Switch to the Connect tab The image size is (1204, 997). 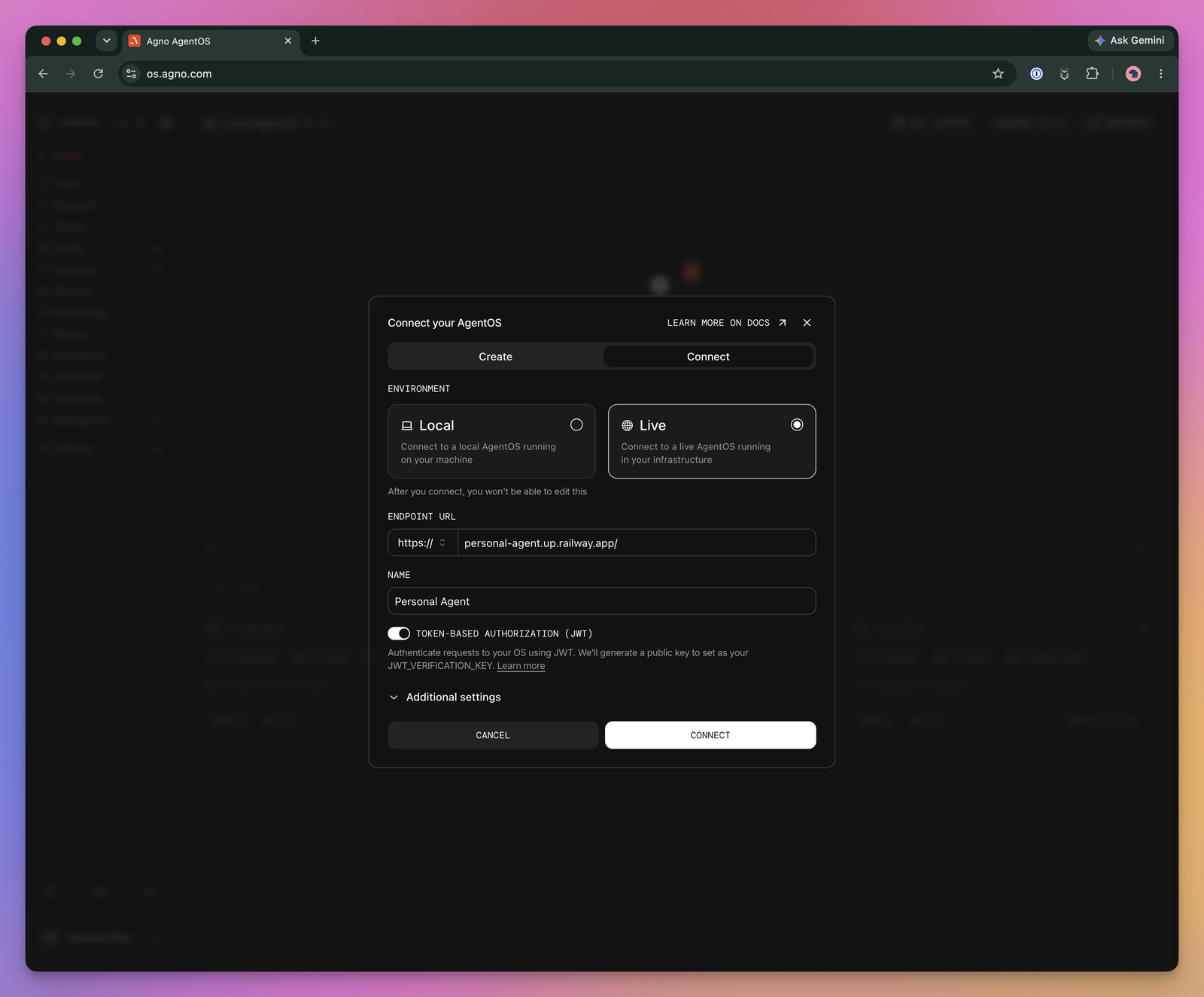pos(708,357)
